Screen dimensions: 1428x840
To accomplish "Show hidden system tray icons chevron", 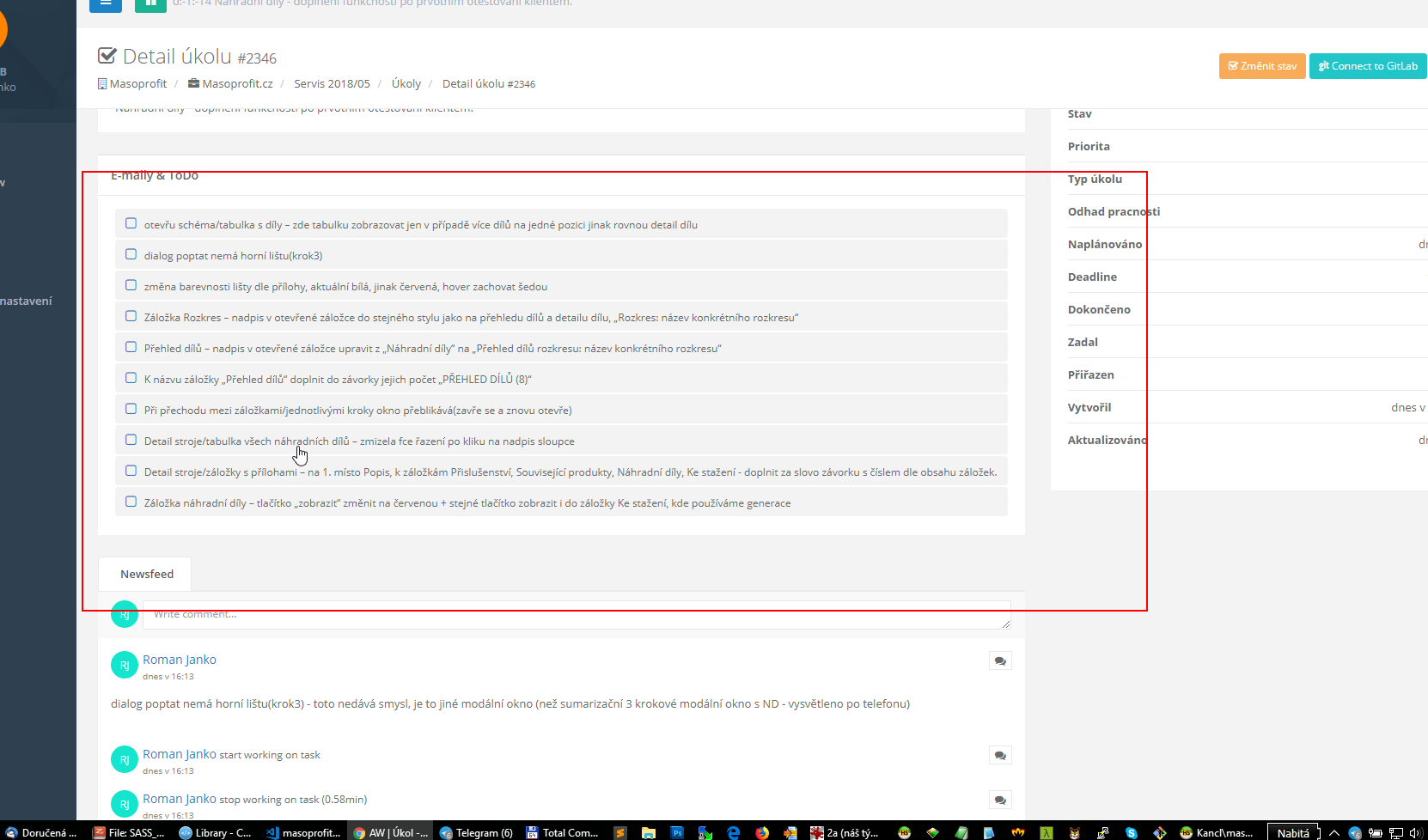I will tap(1334, 832).
